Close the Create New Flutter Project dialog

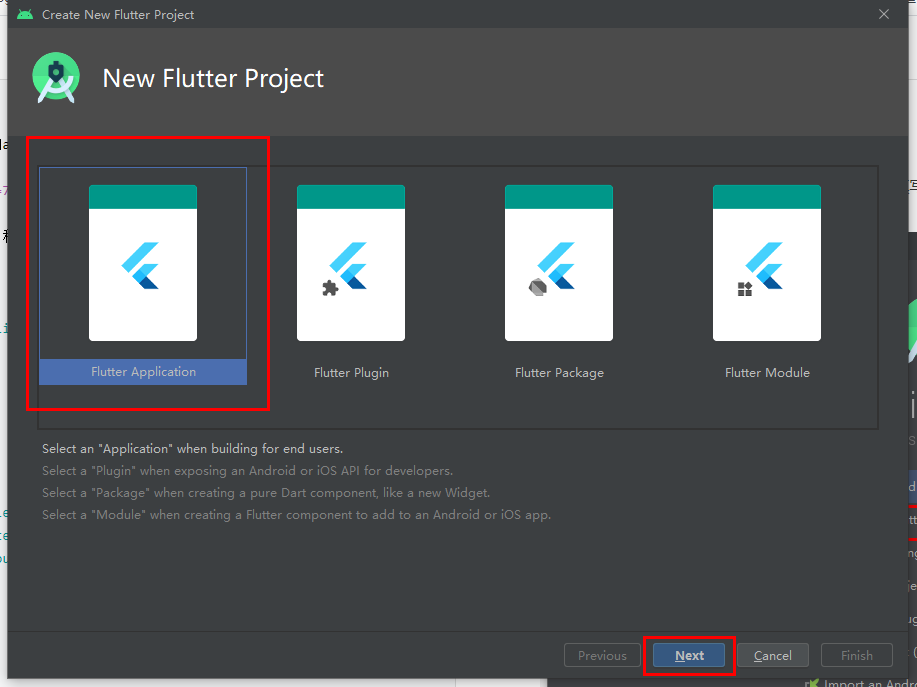coord(884,14)
